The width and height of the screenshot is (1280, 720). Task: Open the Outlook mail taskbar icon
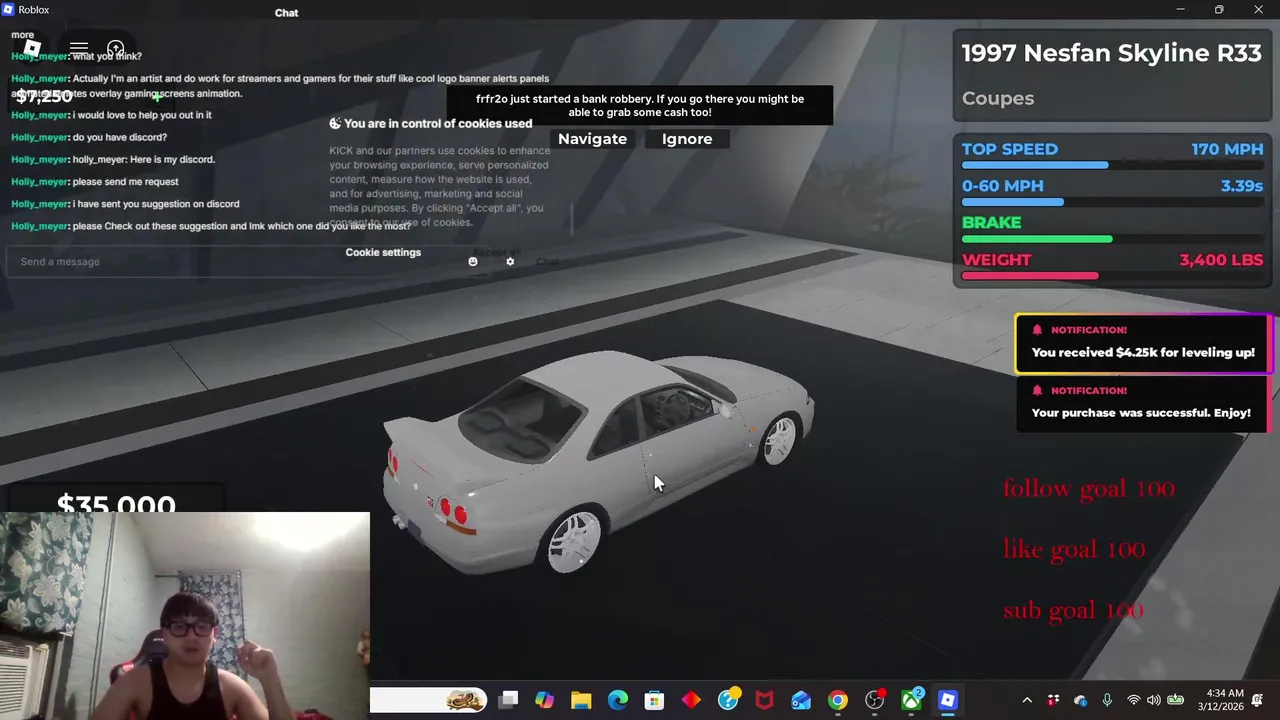pyautogui.click(x=801, y=700)
